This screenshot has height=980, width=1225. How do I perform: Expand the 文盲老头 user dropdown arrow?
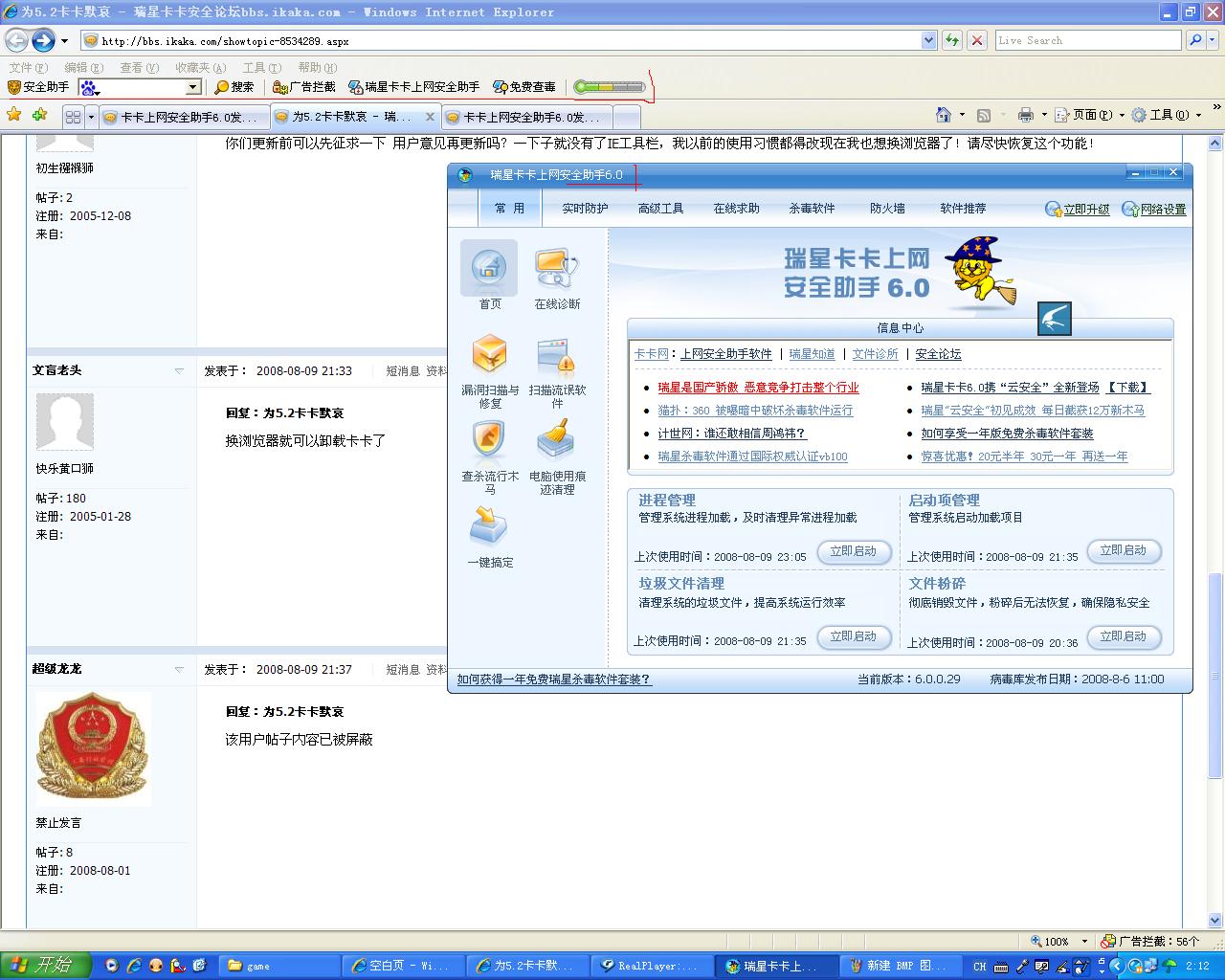[x=179, y=371]
